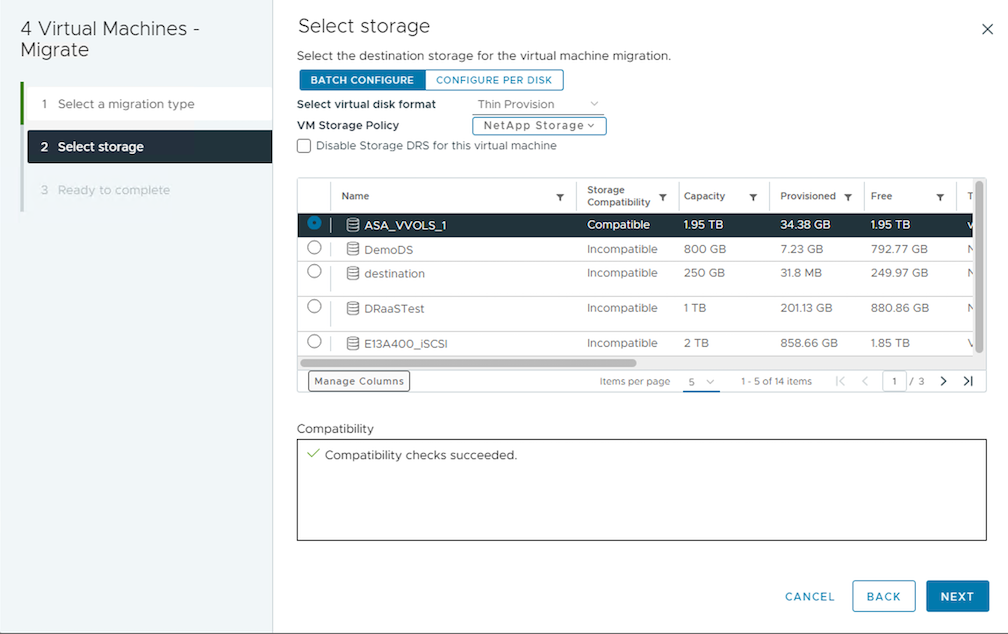Switch to the Configure Per Disk tab
Viewport: 1008px width, 634px height.
click(494, 80)
